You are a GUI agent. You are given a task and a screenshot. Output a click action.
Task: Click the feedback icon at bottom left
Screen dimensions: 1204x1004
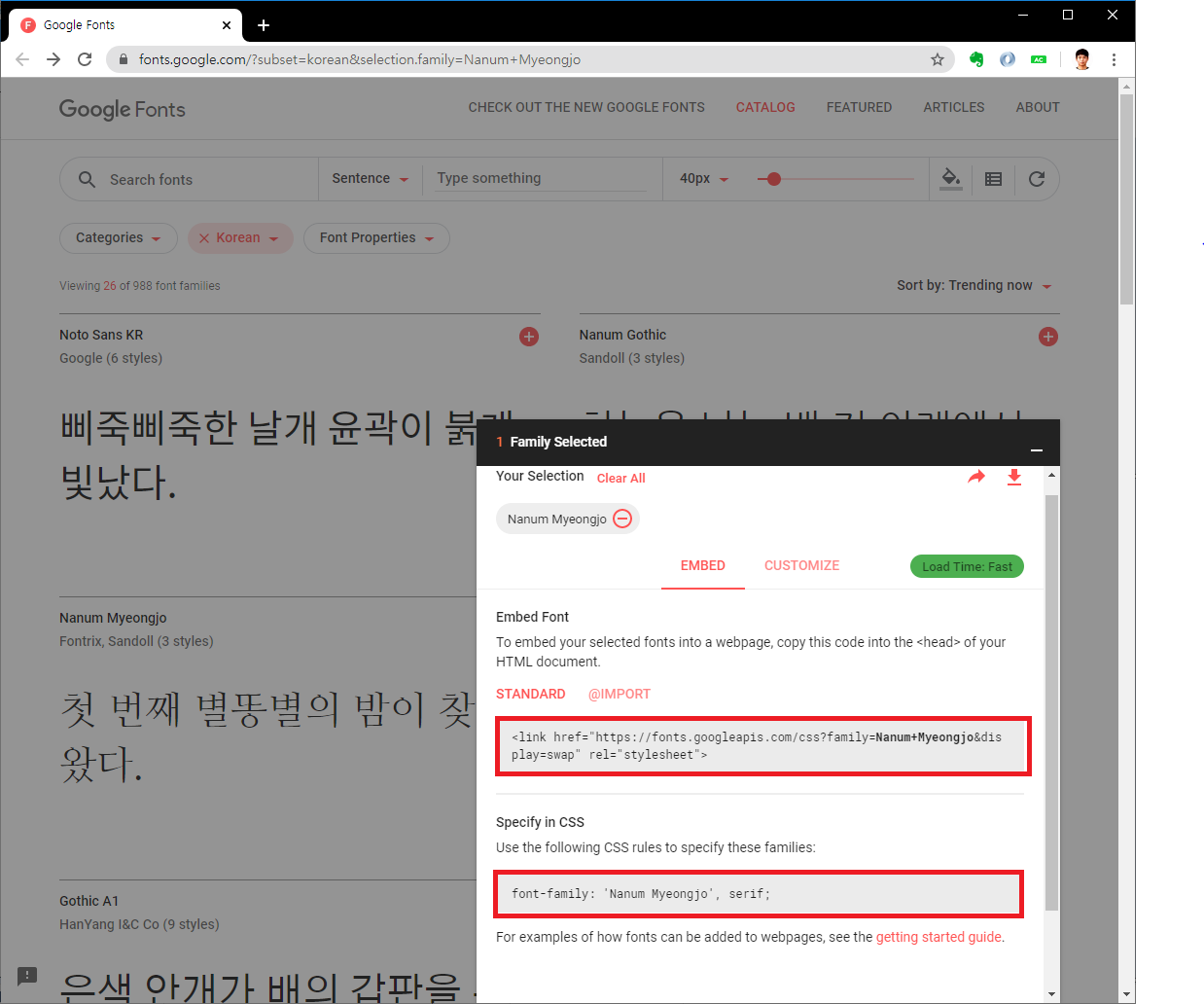pyautogui.click(x=27, y=975)
